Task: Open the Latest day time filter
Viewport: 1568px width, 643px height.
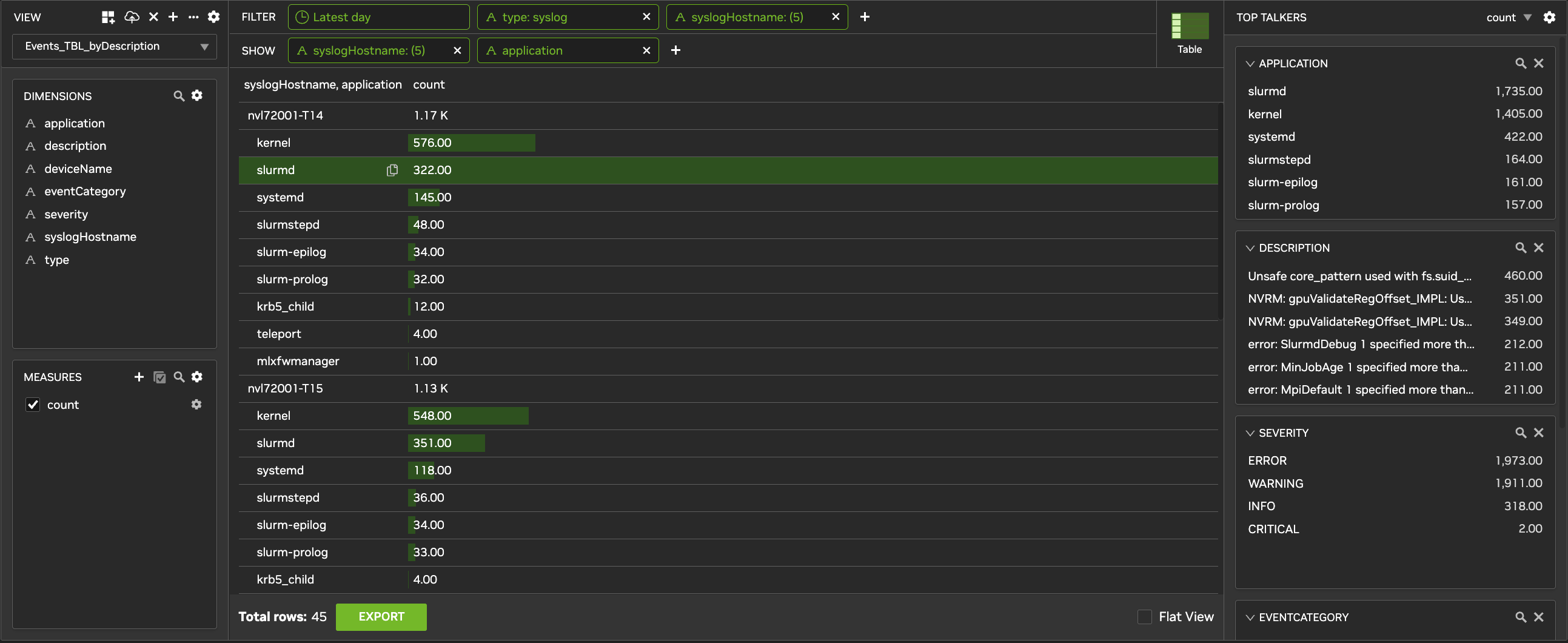Action: tap(378, 17)
